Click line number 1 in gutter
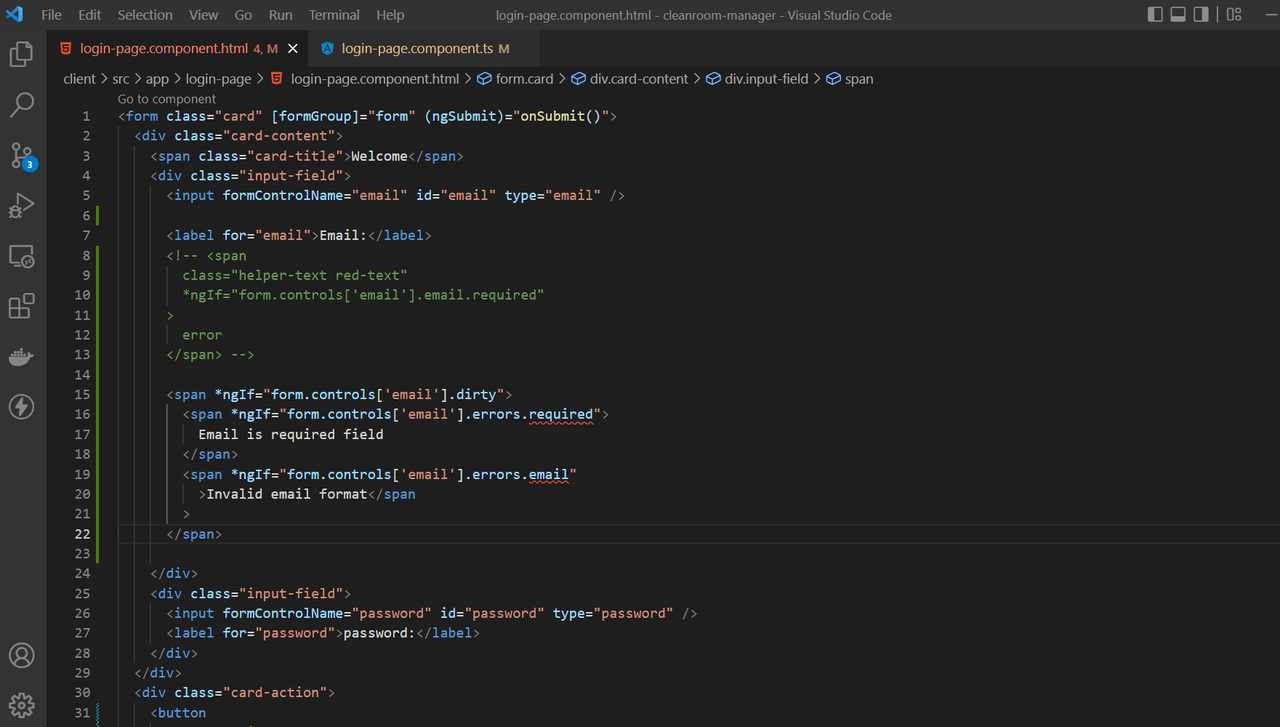Screen dimensions: 1280x727 (86, 116)
